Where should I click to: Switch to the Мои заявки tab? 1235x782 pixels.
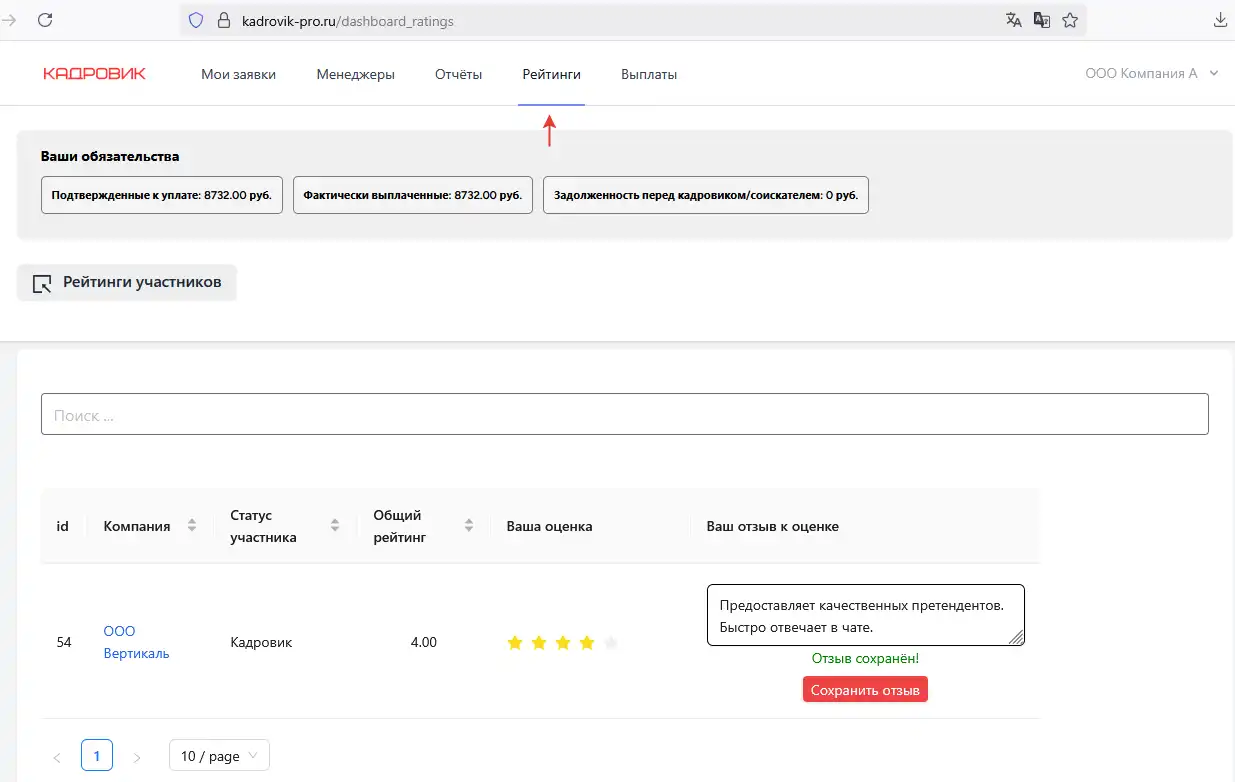pos(238,74)
